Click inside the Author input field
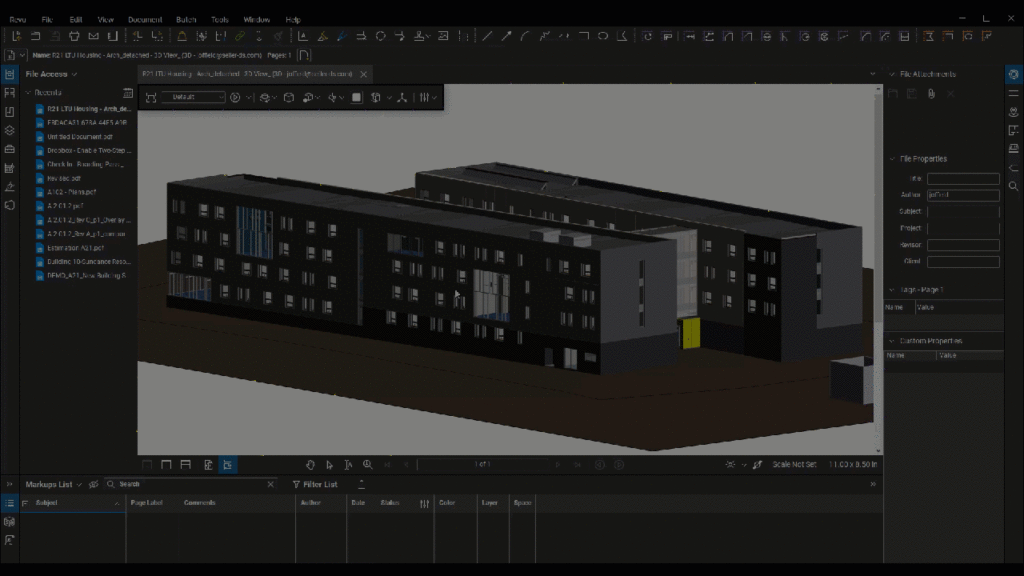 point(963,195)
